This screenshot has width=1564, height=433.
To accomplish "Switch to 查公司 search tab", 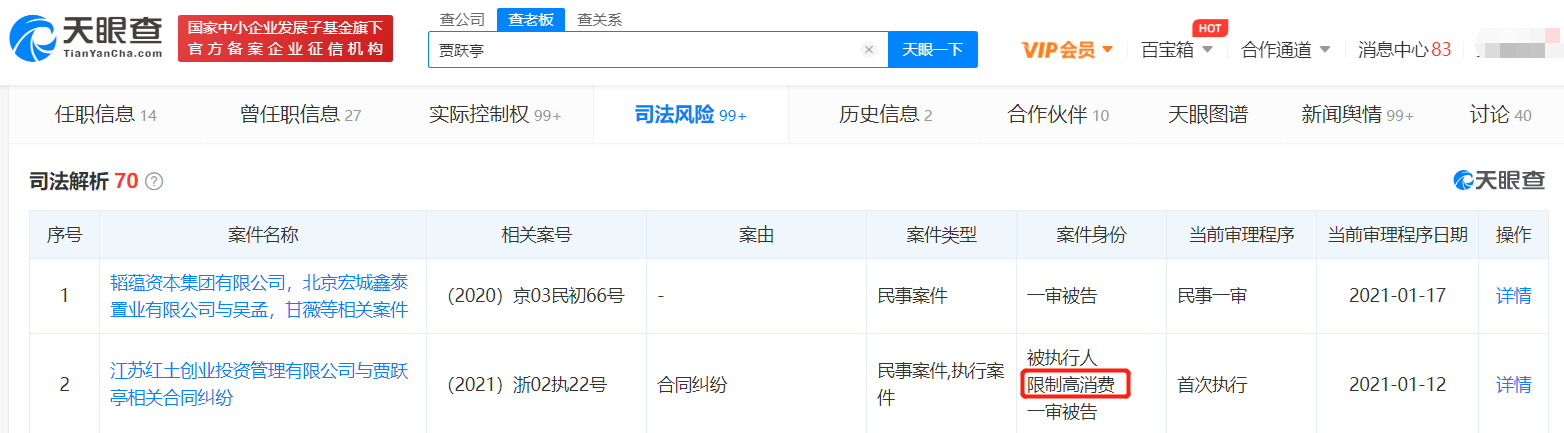I will 462,19.
